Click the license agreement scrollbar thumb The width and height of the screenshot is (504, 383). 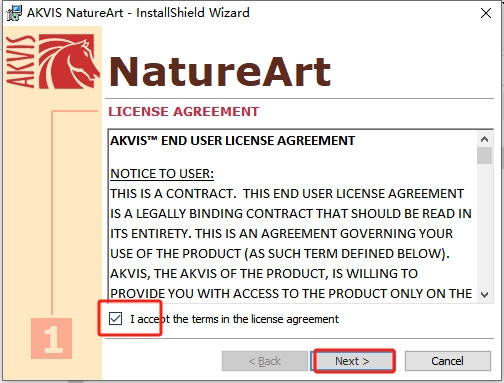point(485,155)
